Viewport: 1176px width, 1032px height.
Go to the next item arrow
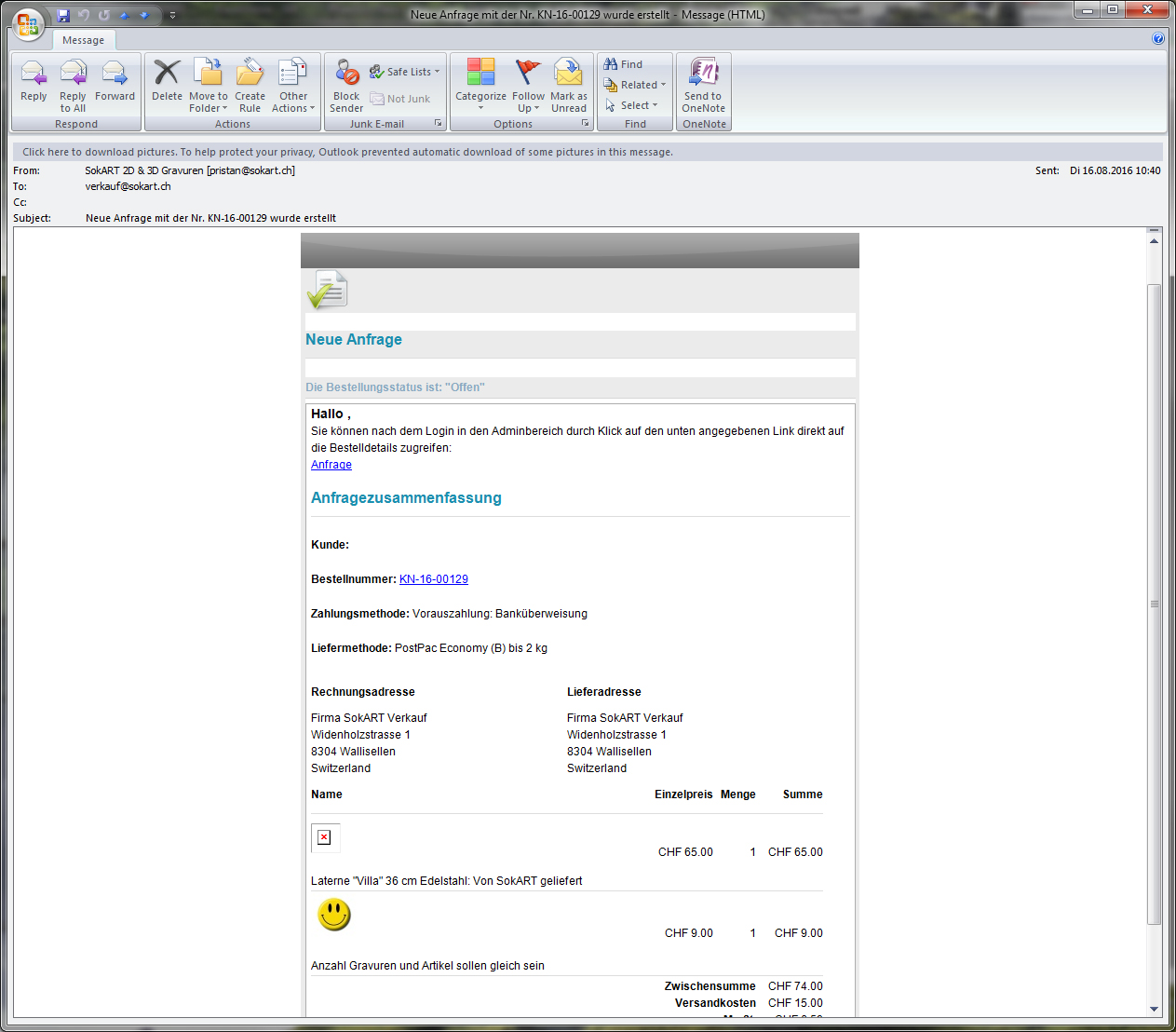point(144,15)
